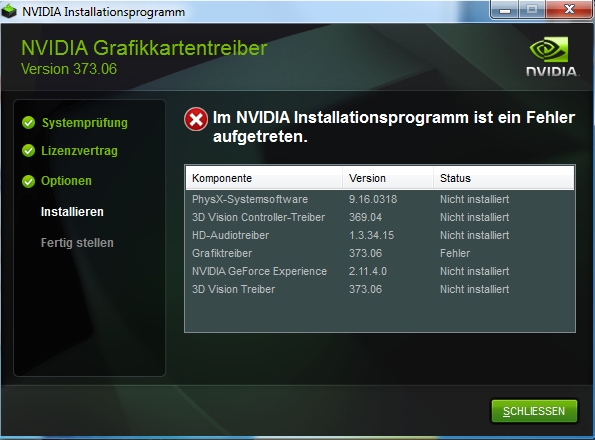Sort by the Status column header
Screen dimensions: 595x440
(504, 178)
